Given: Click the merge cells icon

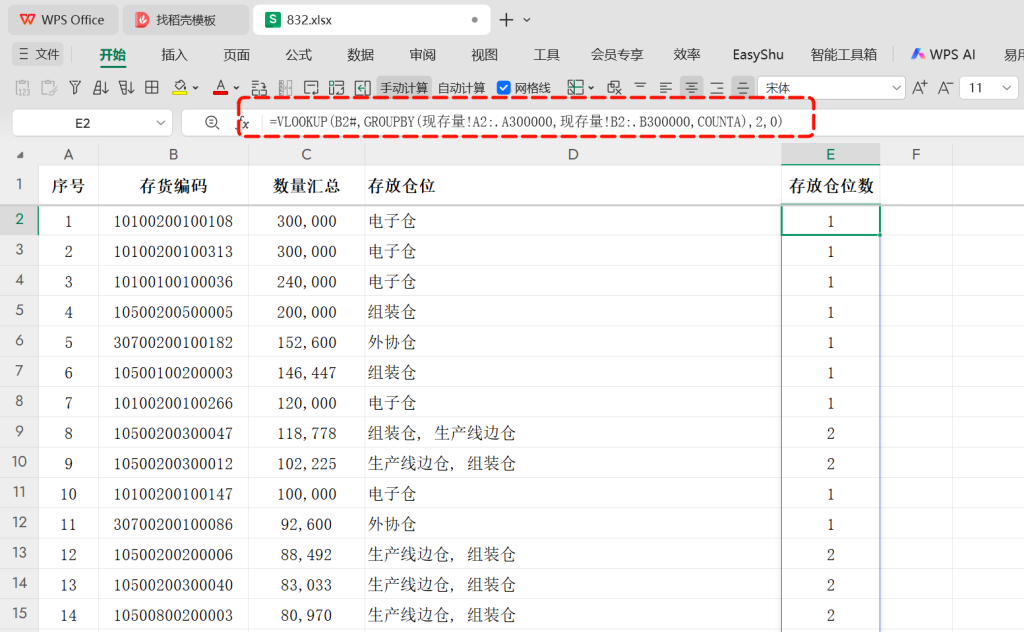Looking at the screenshot, I should [575, 87].
